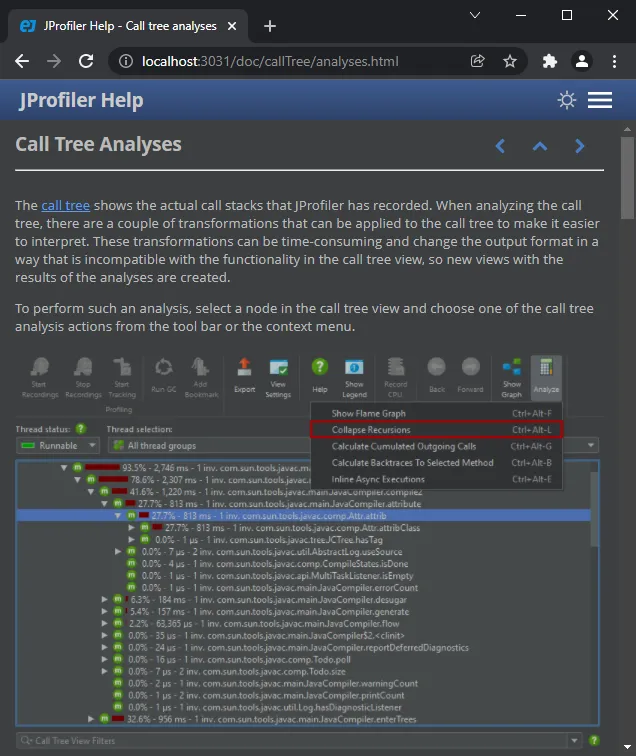Image resolution: width=636 pixels, height=756 pixels.
Task: Click the green Help toolbar icon
Action: pyautogui.click(x=320, y=376)
